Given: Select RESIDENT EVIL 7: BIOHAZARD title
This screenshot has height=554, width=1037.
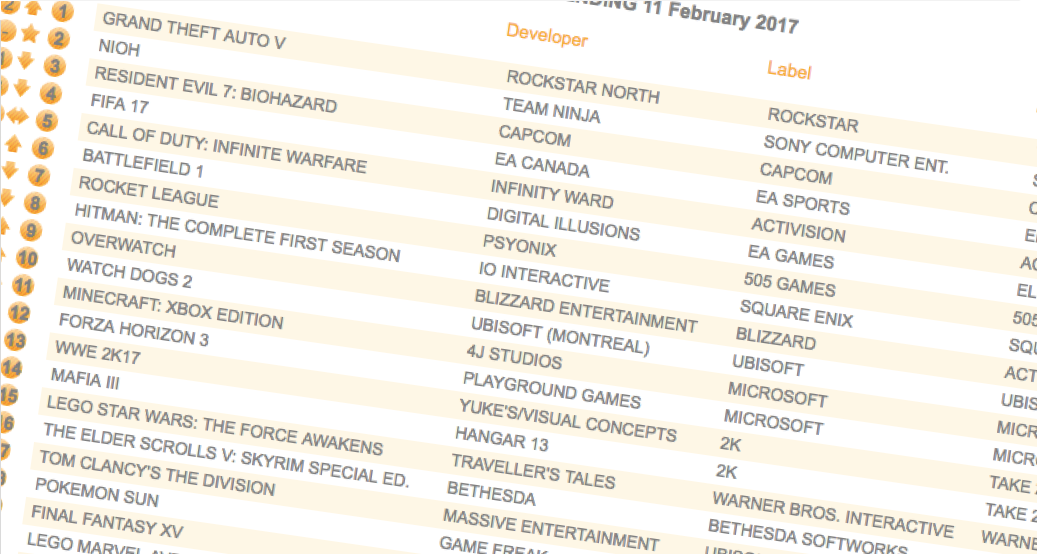Looking at the screenshot, I should click(216, 90).
